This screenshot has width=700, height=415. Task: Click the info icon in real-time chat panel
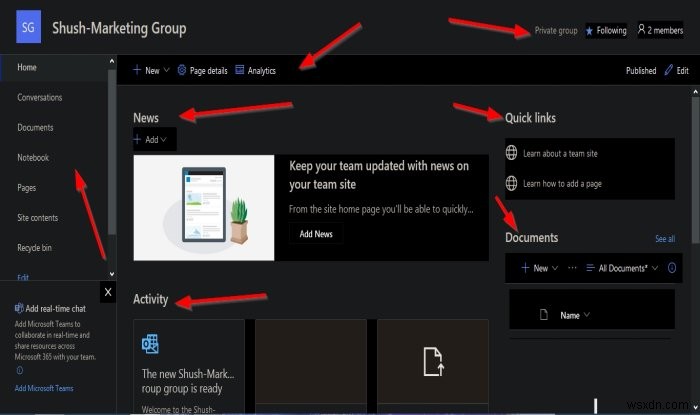click(x=20, y=370)
